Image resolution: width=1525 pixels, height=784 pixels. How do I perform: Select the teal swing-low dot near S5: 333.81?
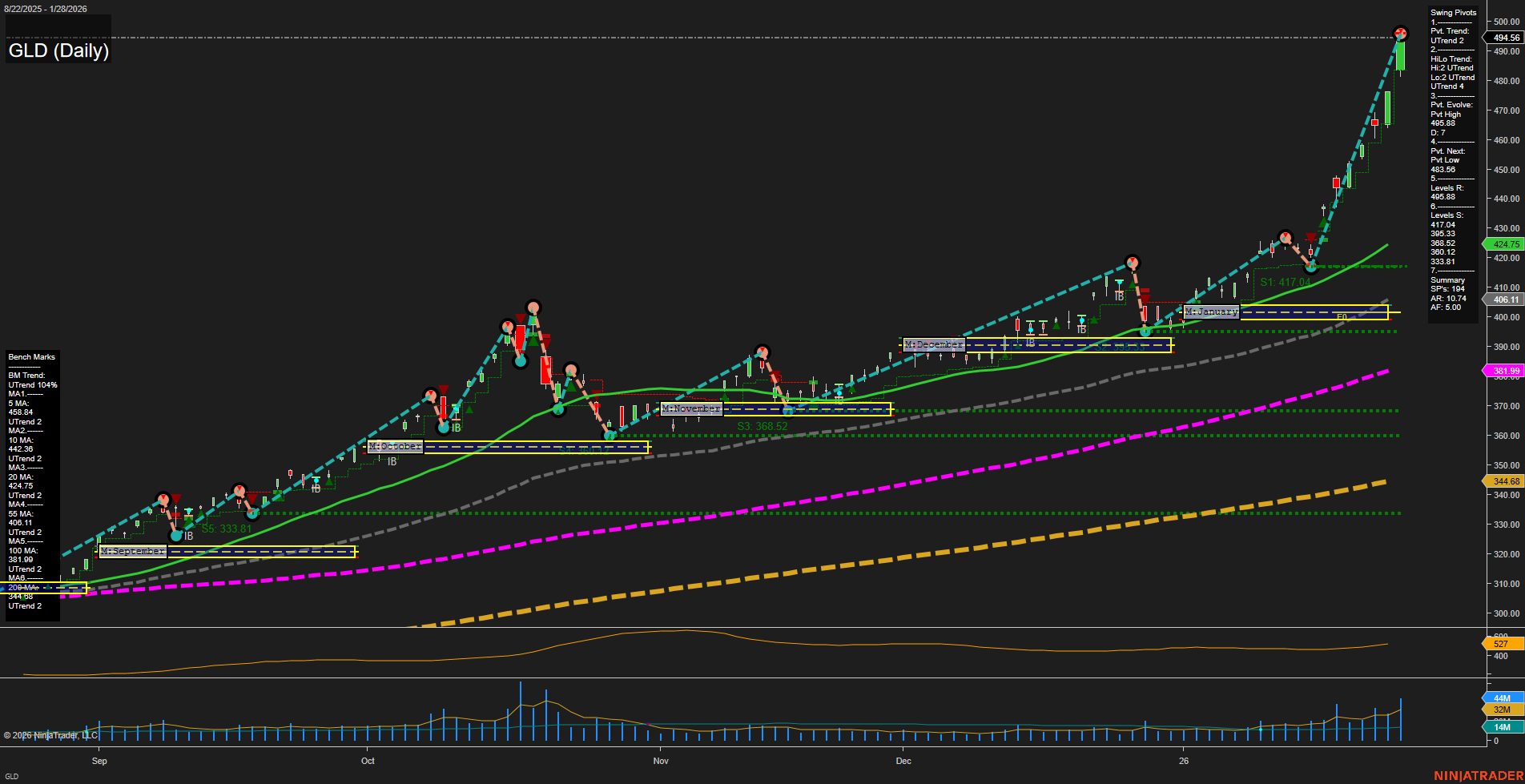point(177,535)
